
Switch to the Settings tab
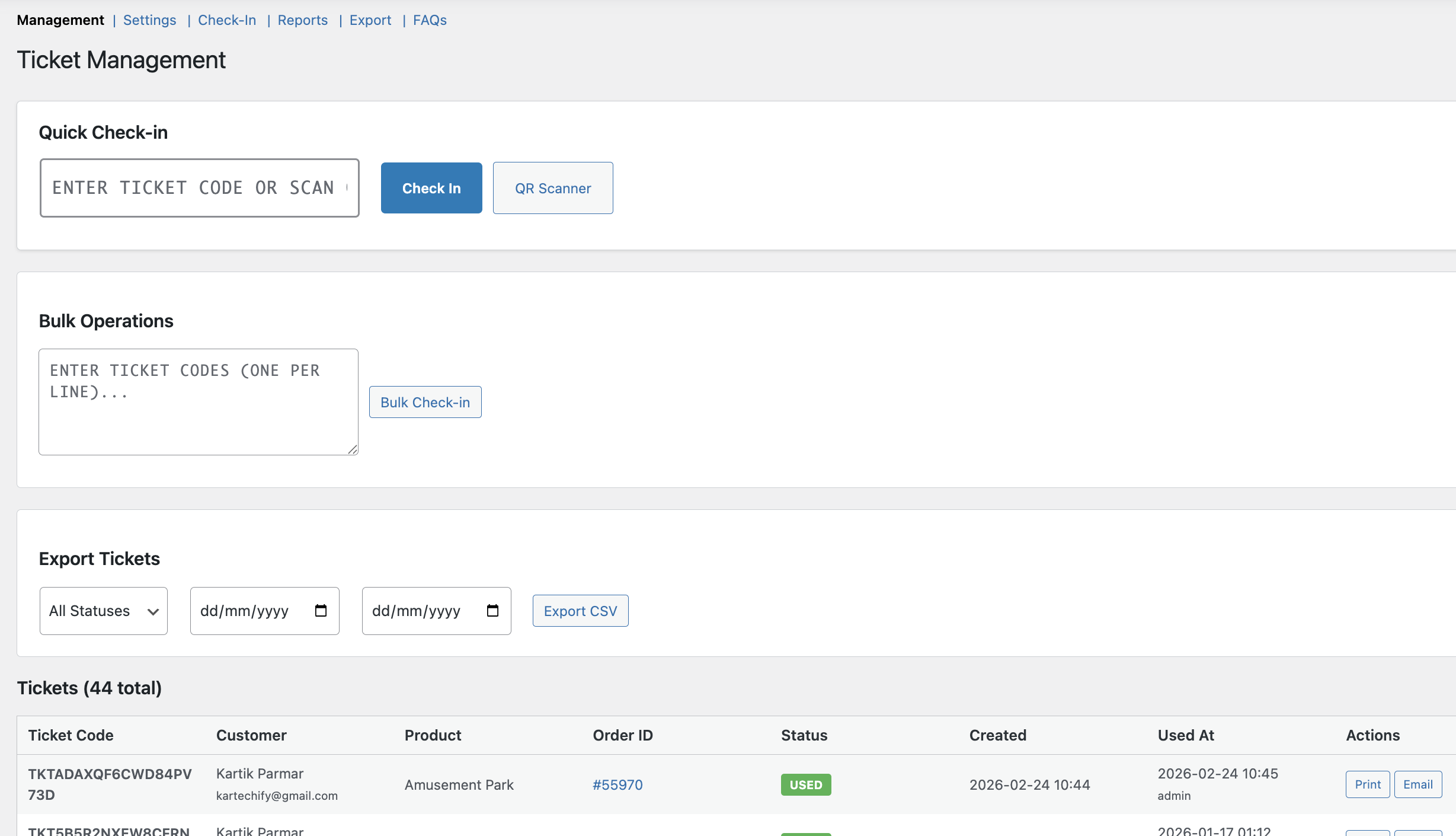[x=149, y=20]
